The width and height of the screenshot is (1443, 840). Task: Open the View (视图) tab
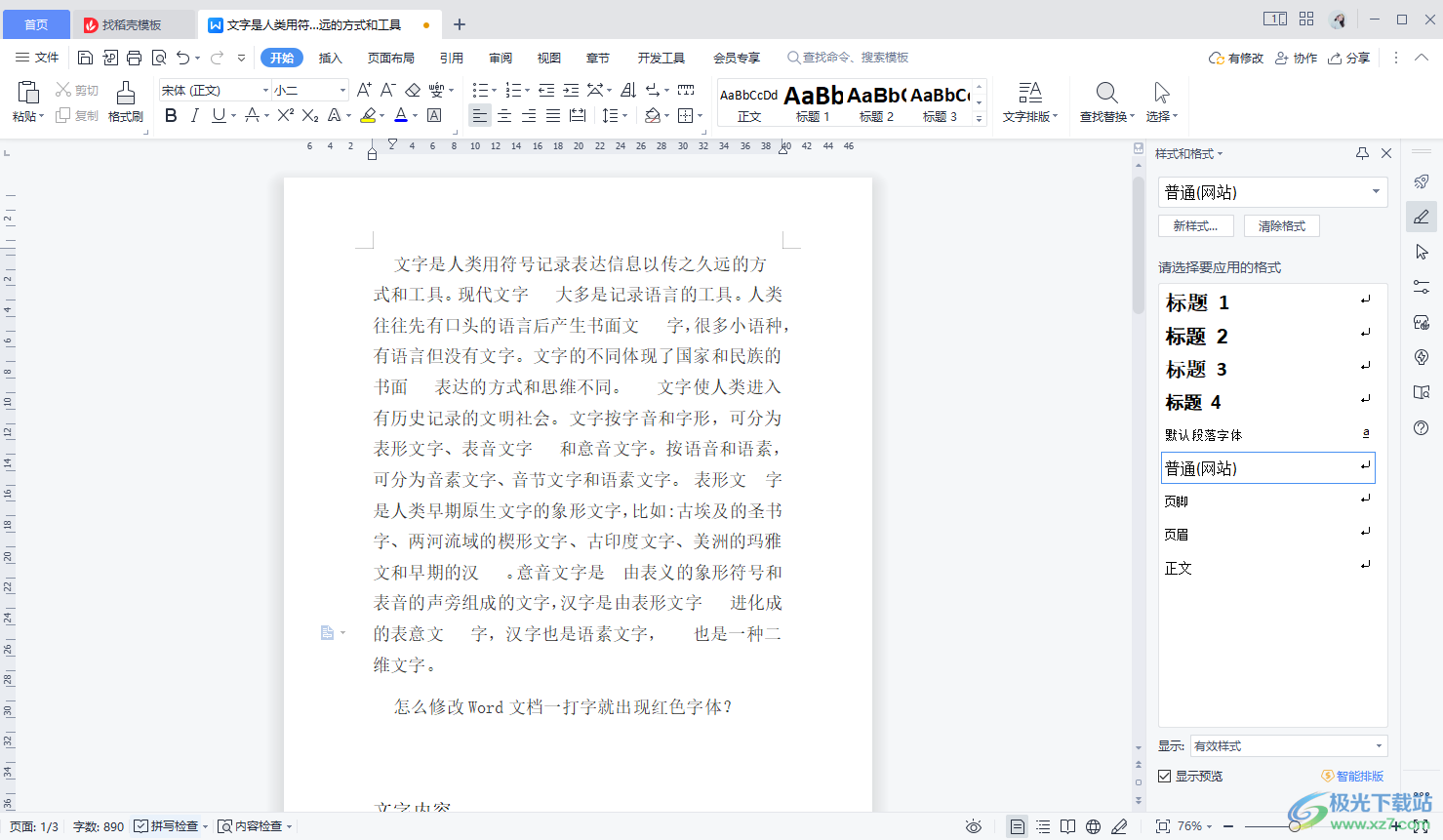pyautogui.click(x=549, y=58)
